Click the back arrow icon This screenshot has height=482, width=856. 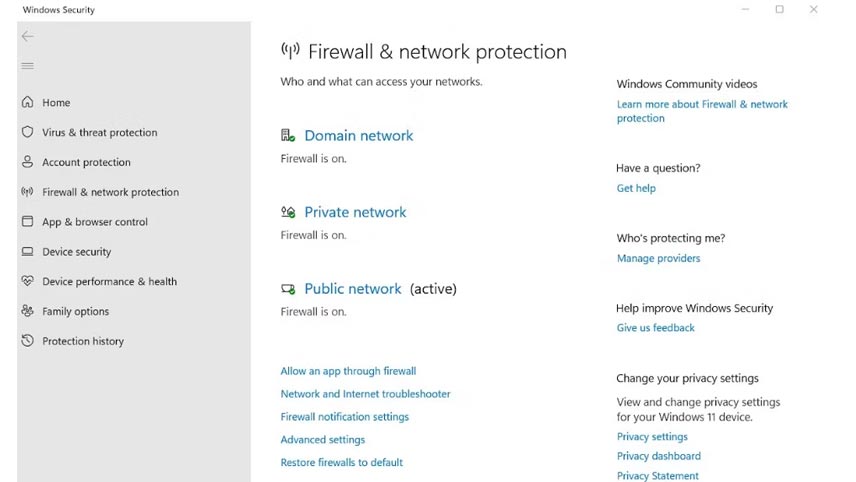click(27, 36)
